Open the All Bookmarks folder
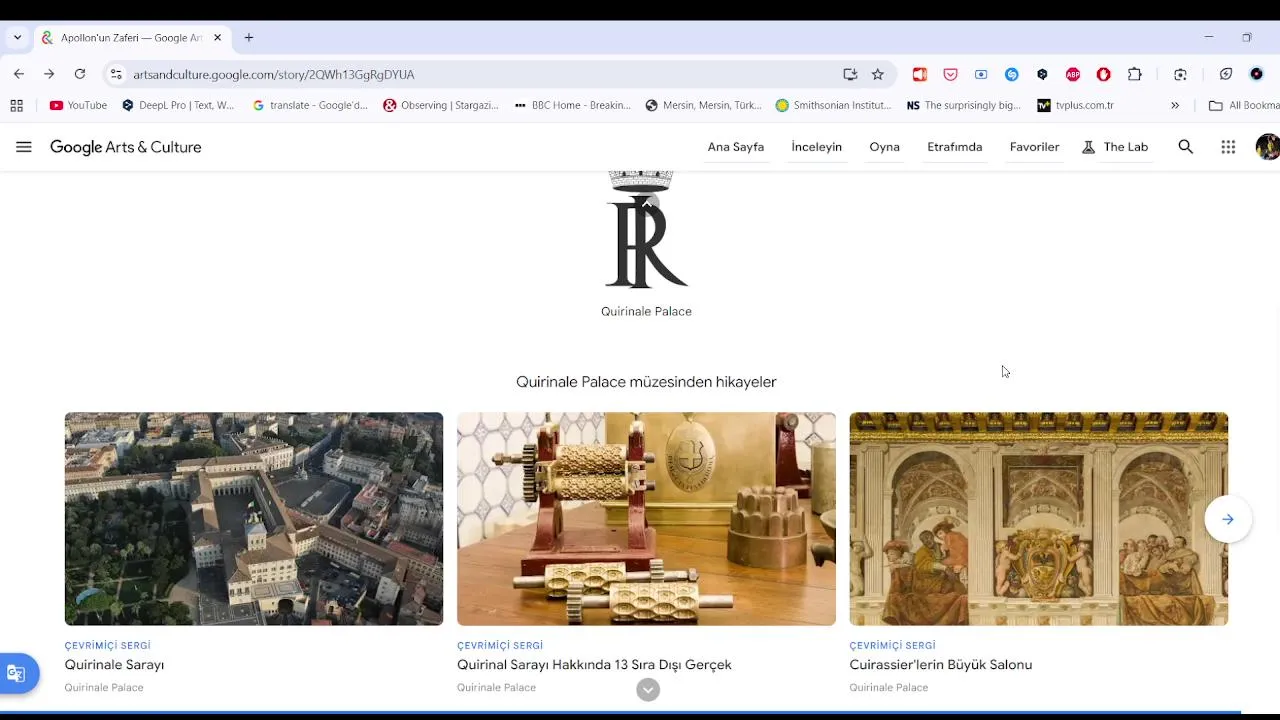Screen dimensions: 1280x720 (x=1243, y=105)
